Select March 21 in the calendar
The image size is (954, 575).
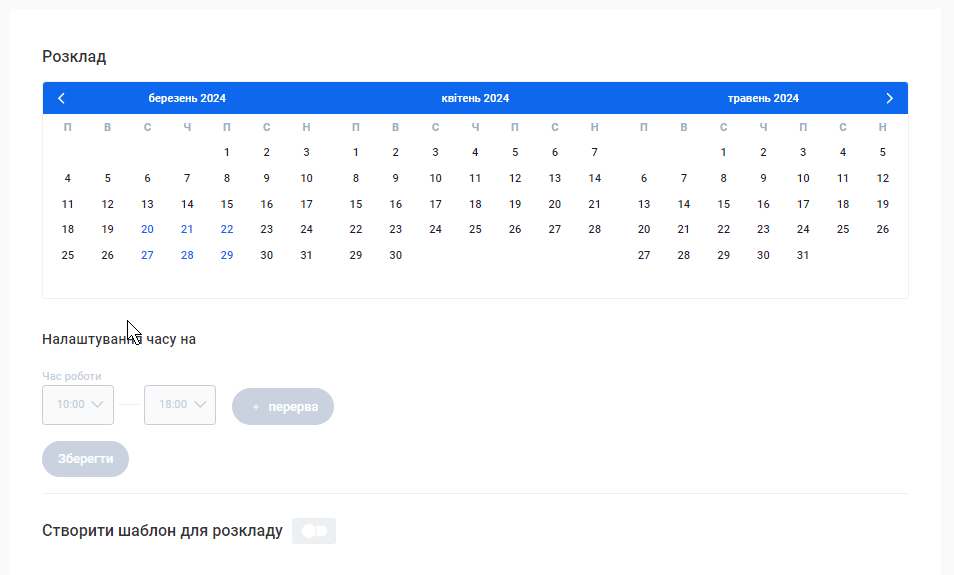[187, 229]
